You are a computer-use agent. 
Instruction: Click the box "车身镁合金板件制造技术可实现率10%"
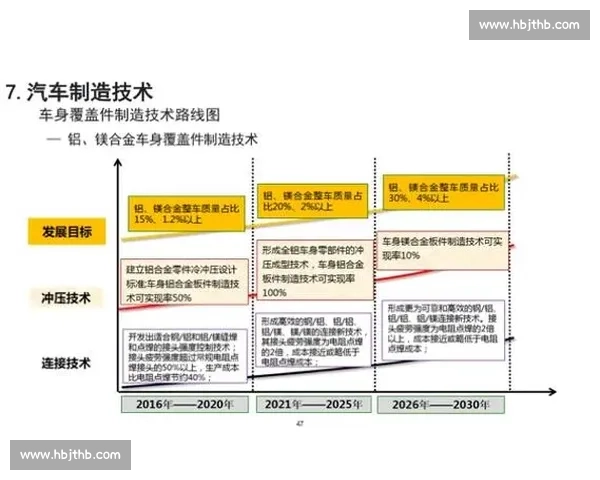coord(443,250)
